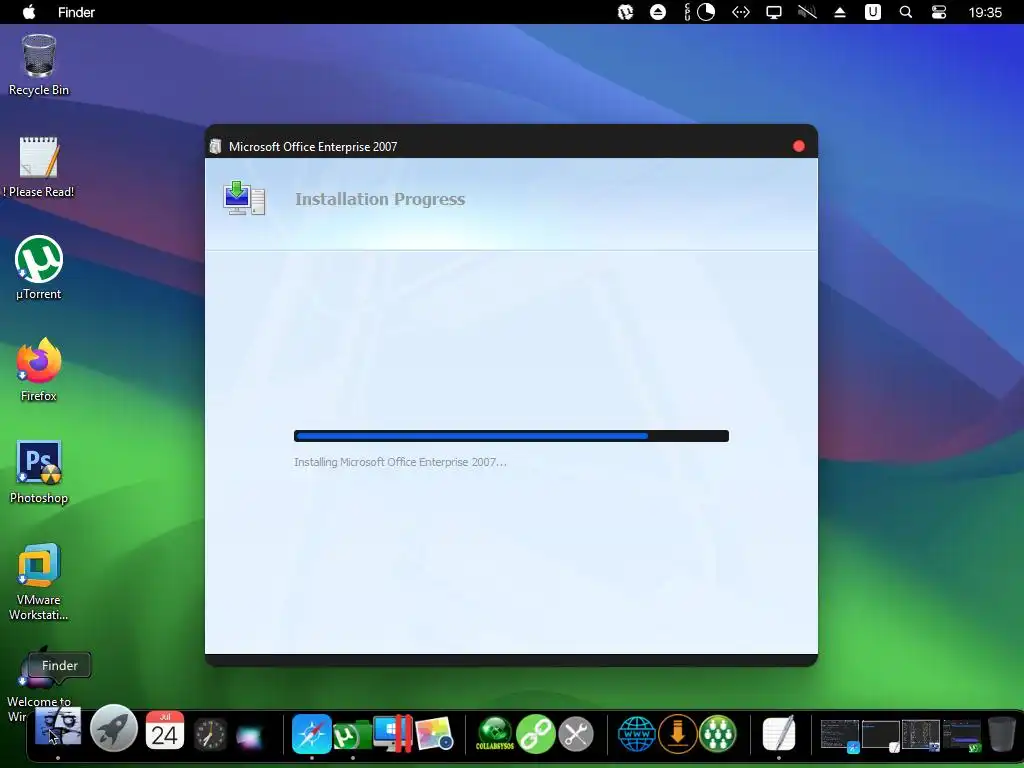This screenshot has height=768, width=1024.
Task: Open the green dotted circle dock icon
Action: pyautogui.click(x=718, y=733)
